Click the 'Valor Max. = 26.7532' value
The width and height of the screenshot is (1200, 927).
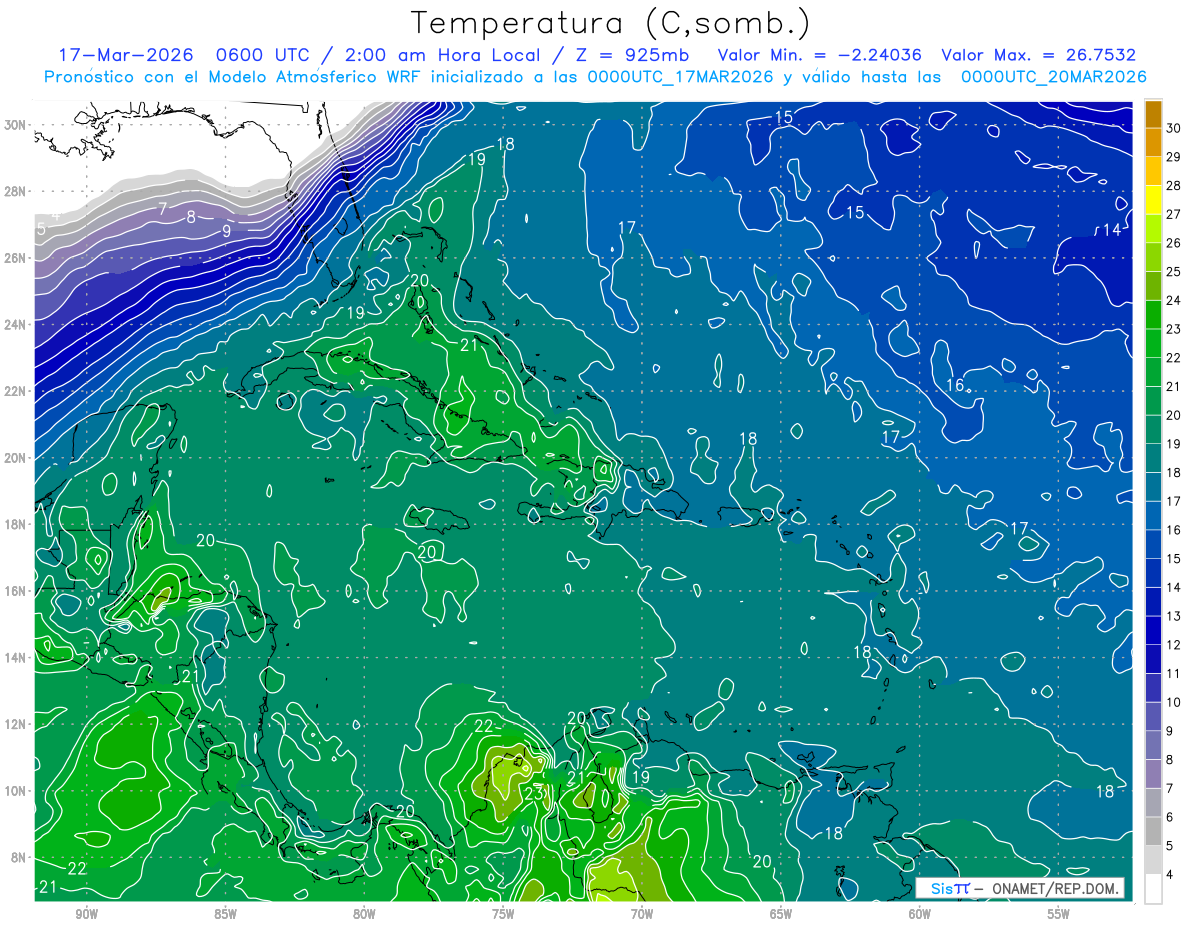(1038, 55)
